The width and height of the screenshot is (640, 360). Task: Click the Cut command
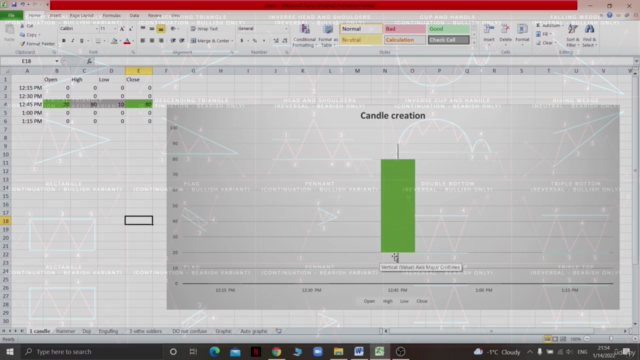27,26
